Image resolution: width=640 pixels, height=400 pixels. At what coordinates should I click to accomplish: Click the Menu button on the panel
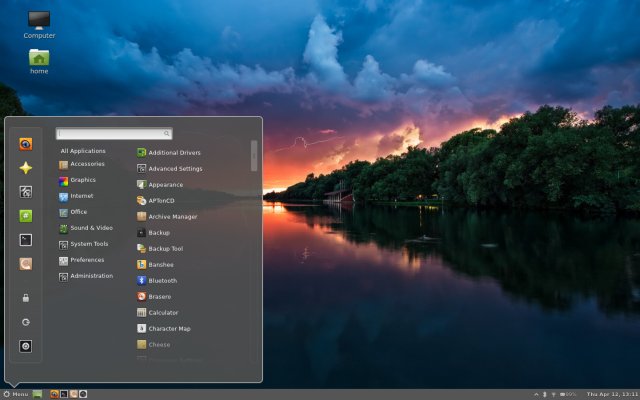(16, 394)
